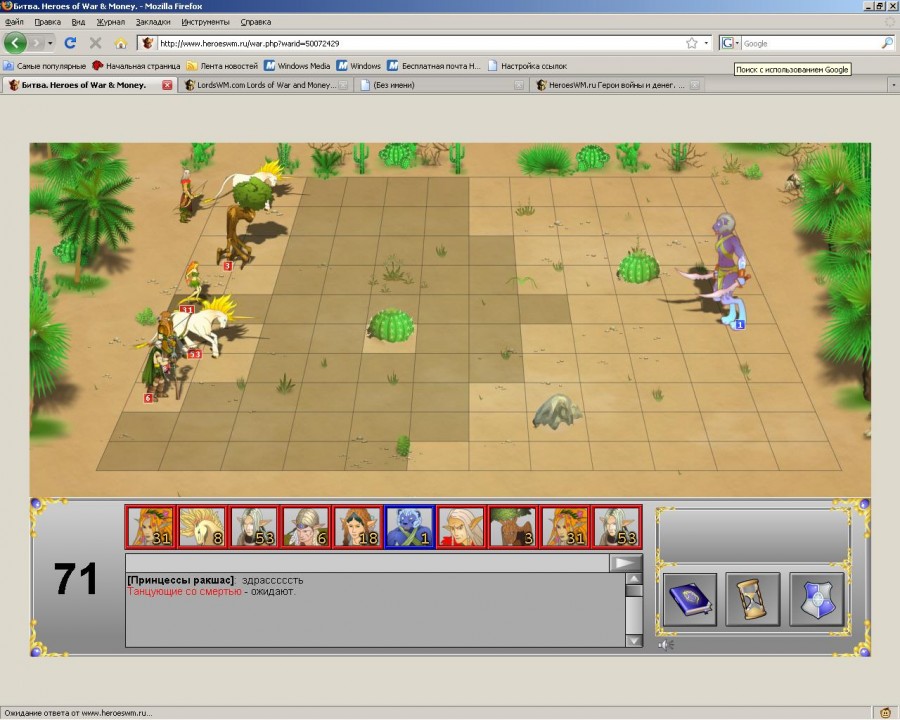Screen dimensions: 900x720
Task: Open the Журнал menu
Action: click(110, 22)
